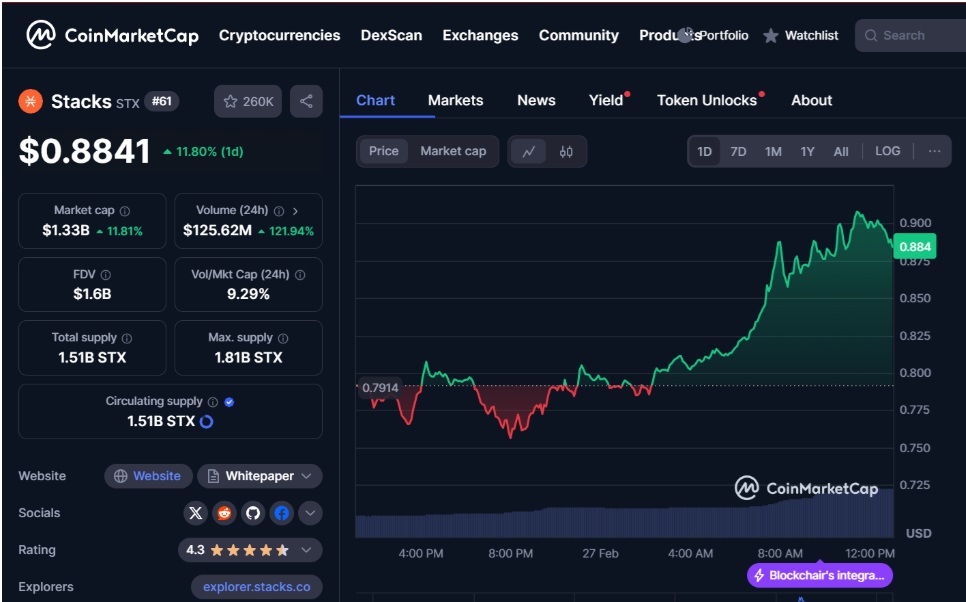Viewport: 966px width, 602px height.
Task: Open the Token Unlocks tab
Action: click(x=706, y=100)
